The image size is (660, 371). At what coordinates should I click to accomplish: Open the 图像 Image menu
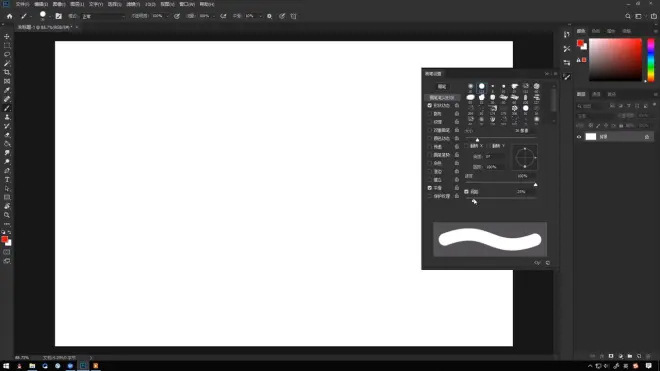click(x=59, y=4)
